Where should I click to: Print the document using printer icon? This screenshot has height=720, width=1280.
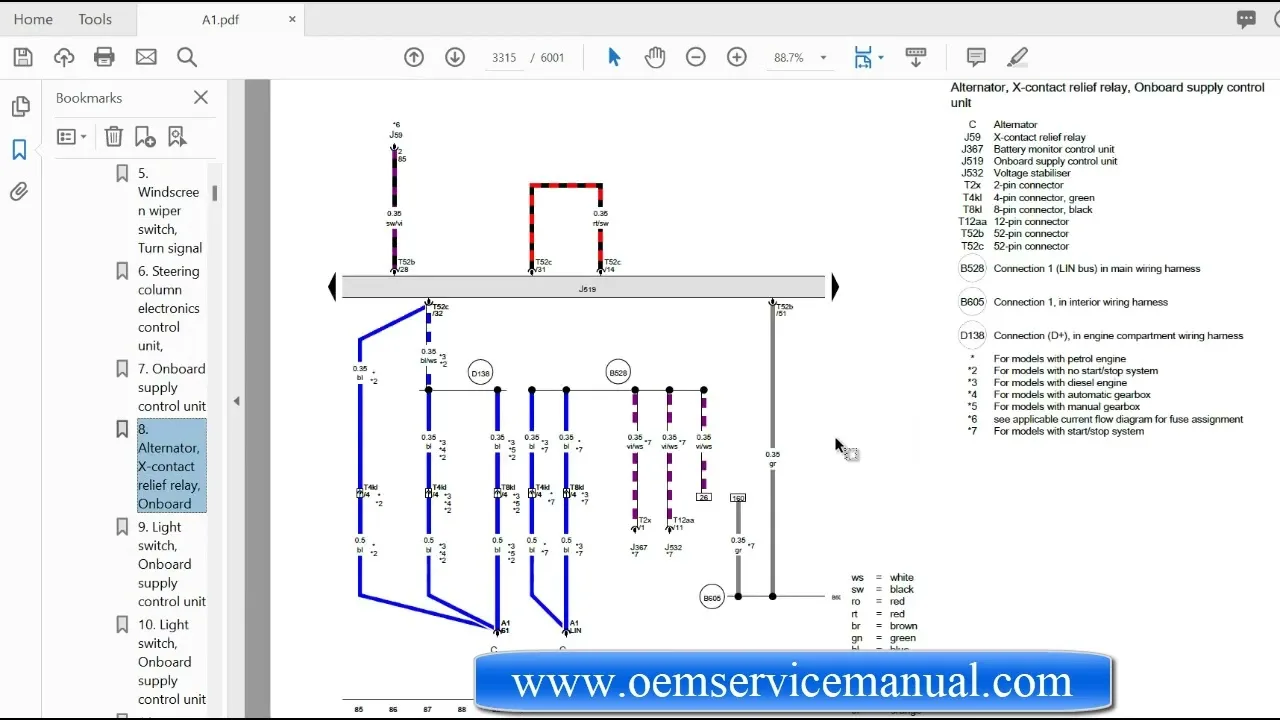[104, 57]
